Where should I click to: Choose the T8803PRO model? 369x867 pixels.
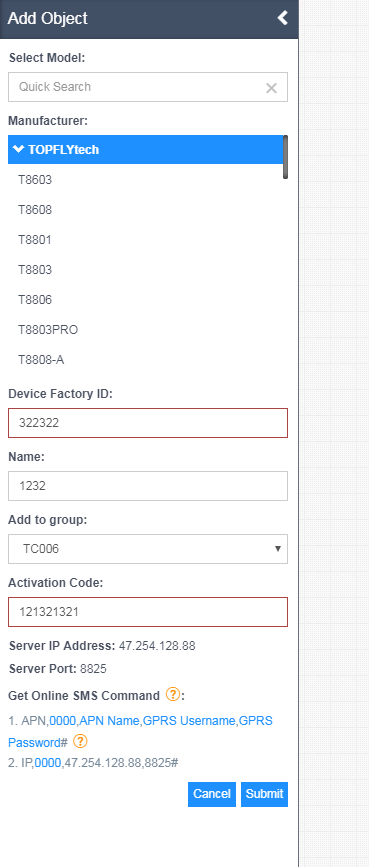(146, 330)
